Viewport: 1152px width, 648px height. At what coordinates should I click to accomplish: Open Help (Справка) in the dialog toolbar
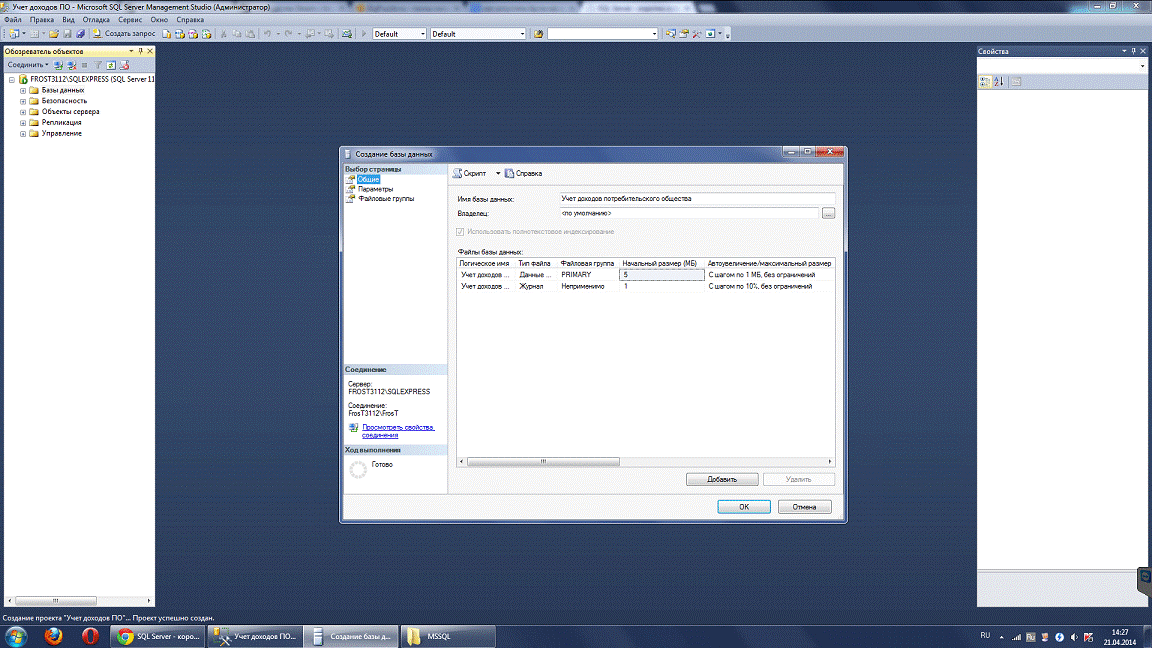coord(523,173)
